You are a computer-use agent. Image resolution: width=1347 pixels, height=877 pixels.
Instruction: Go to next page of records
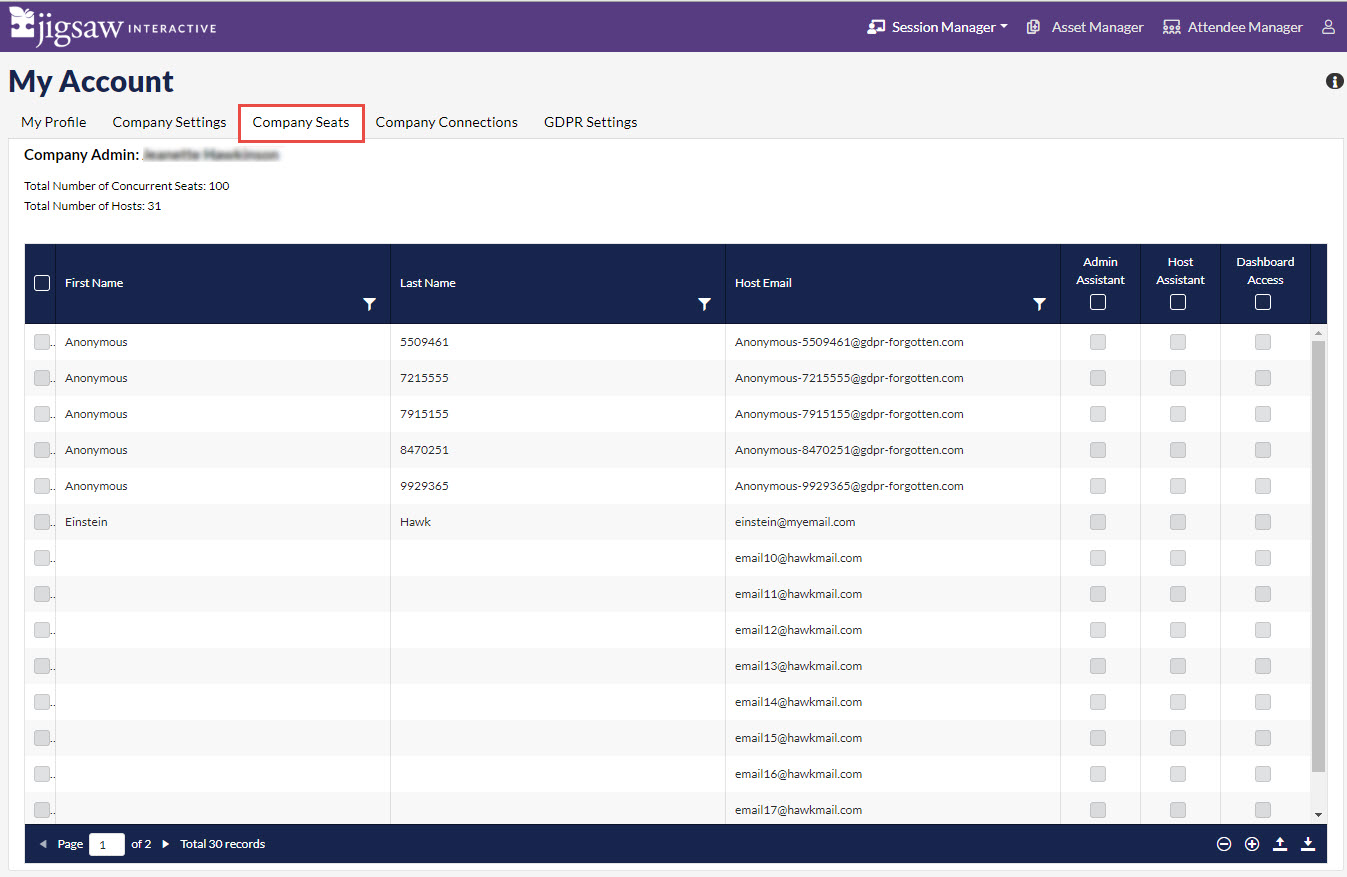pos(166,844)
